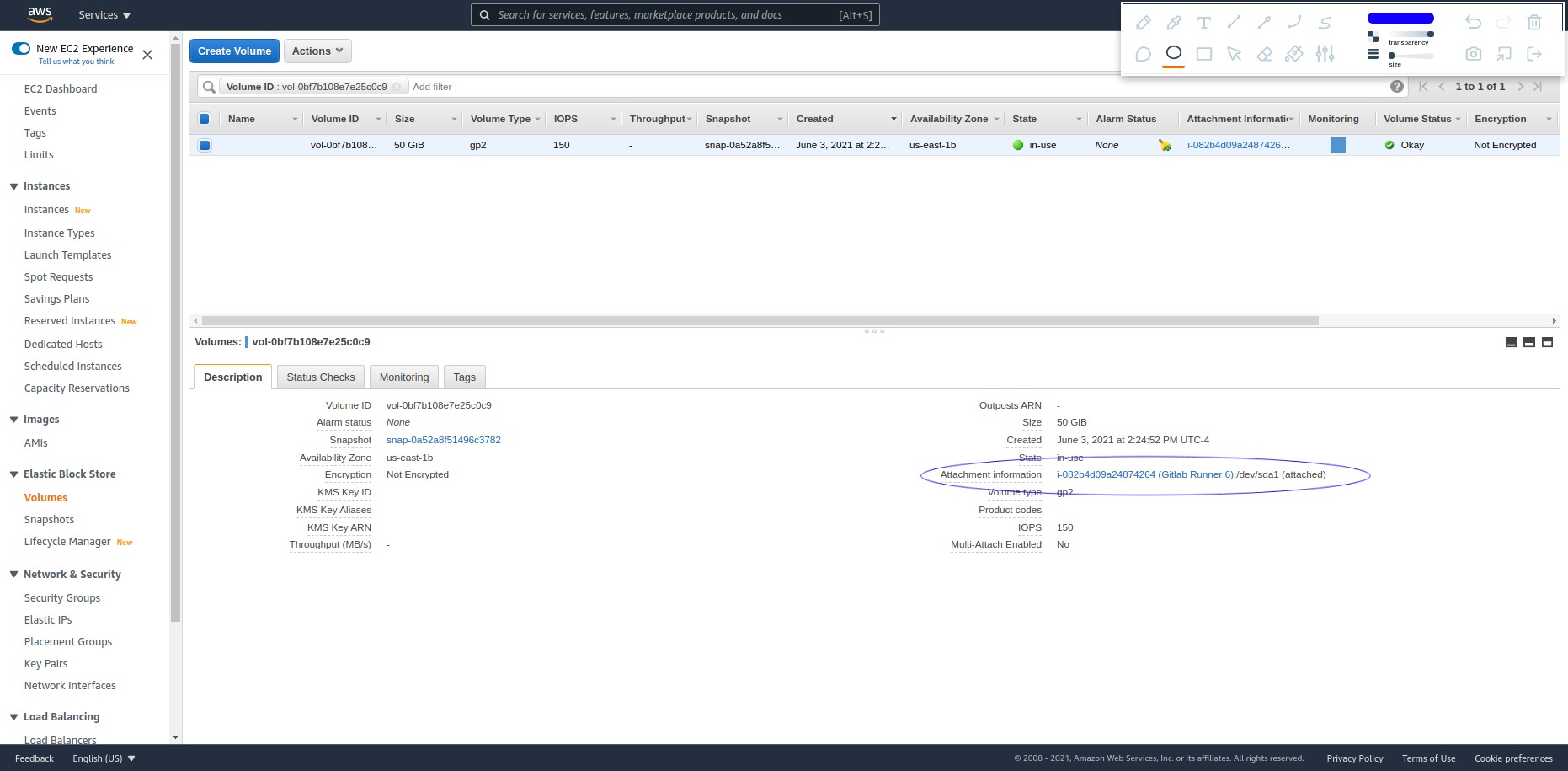The width and height of the screenshot is (1568, 771).
Task: Open the Services dropdown menu
Action: pos(104,15)
